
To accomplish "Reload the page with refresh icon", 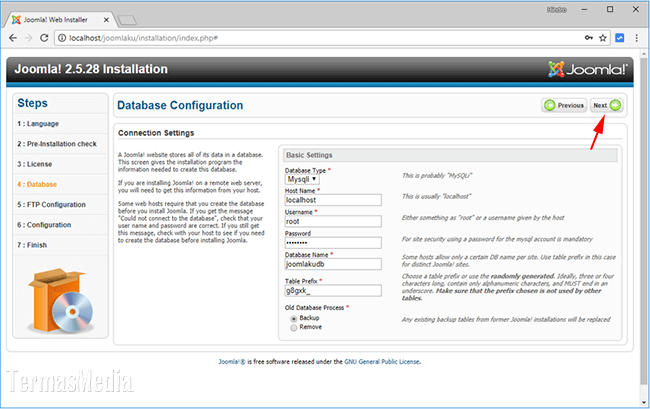I will click(44, 38).
